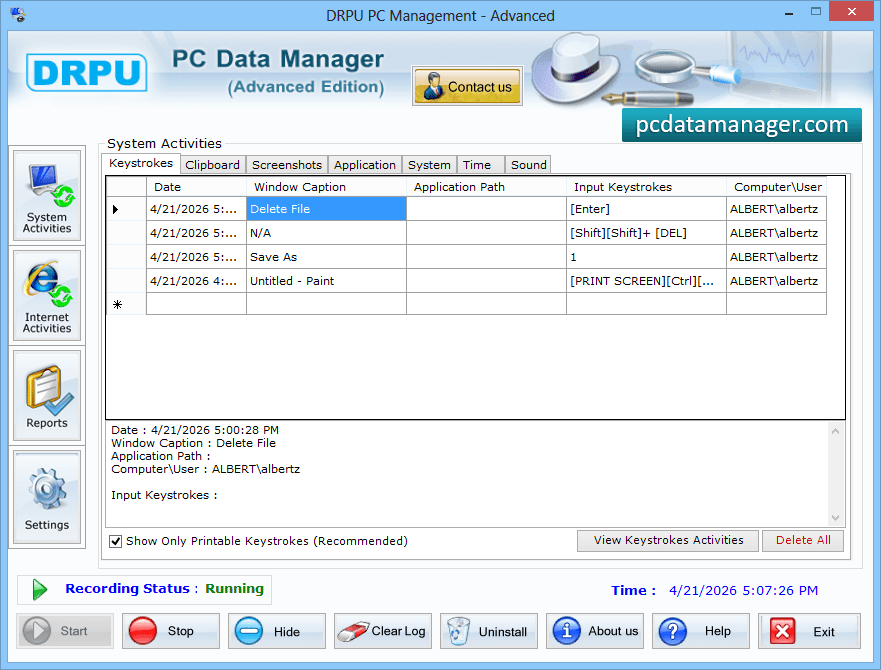Select the Untitled - Paint caption cell
This screenshot has width=881, height=670.
[x=326, y=281]
